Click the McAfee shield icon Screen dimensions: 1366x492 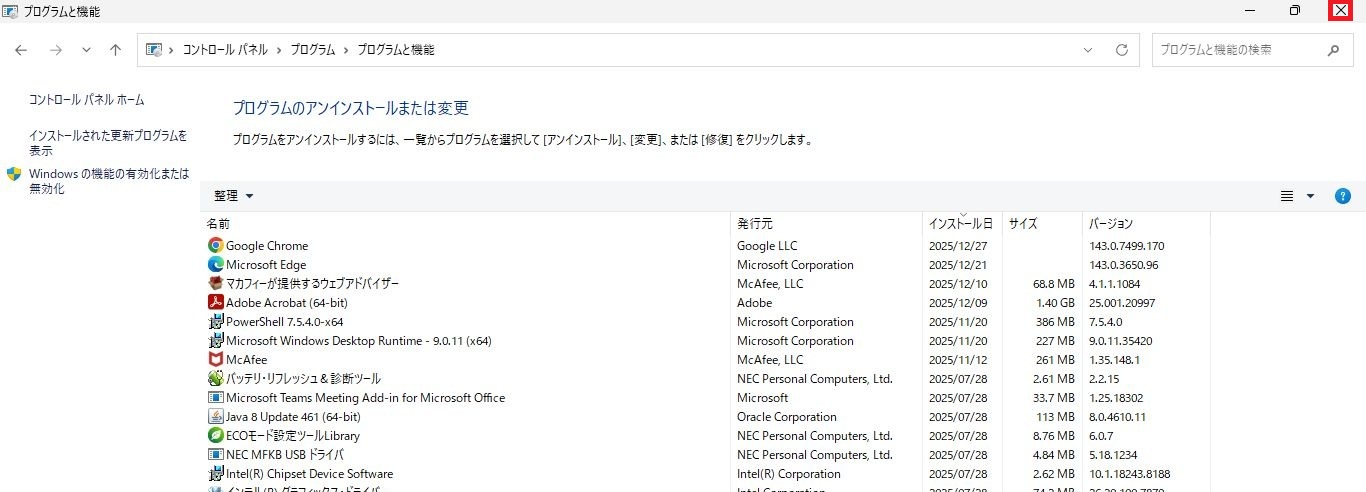(215, 360)
